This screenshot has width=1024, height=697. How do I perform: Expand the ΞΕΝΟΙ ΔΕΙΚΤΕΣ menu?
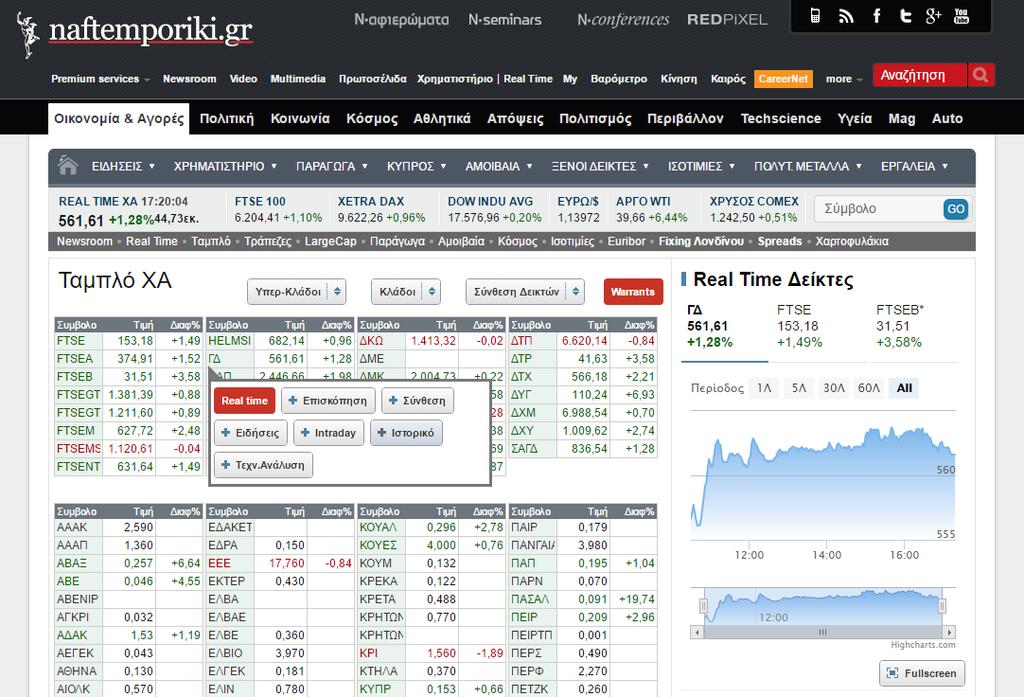(x=600, y=167)
